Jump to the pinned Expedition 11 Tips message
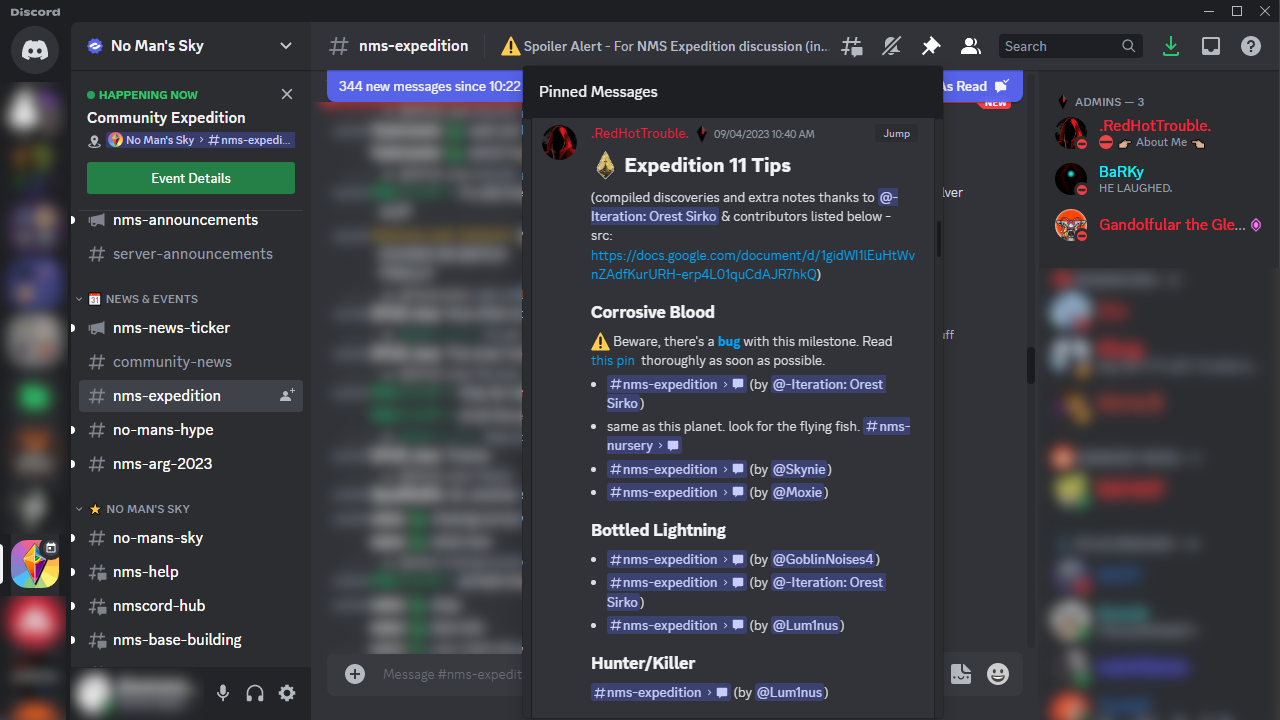Viewport: 1280px width, 720px height. click(896, 133)
